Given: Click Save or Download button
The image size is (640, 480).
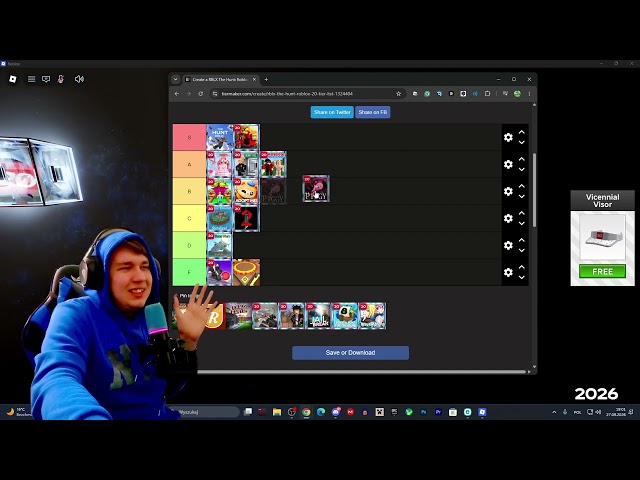Looking at the screenshot, I should coord(350,353).
